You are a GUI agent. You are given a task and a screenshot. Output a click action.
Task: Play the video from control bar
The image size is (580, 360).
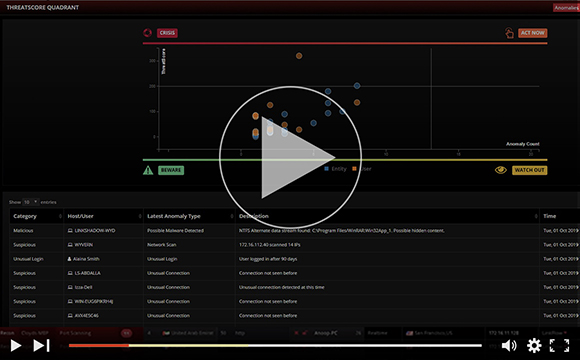pos(16,346)
